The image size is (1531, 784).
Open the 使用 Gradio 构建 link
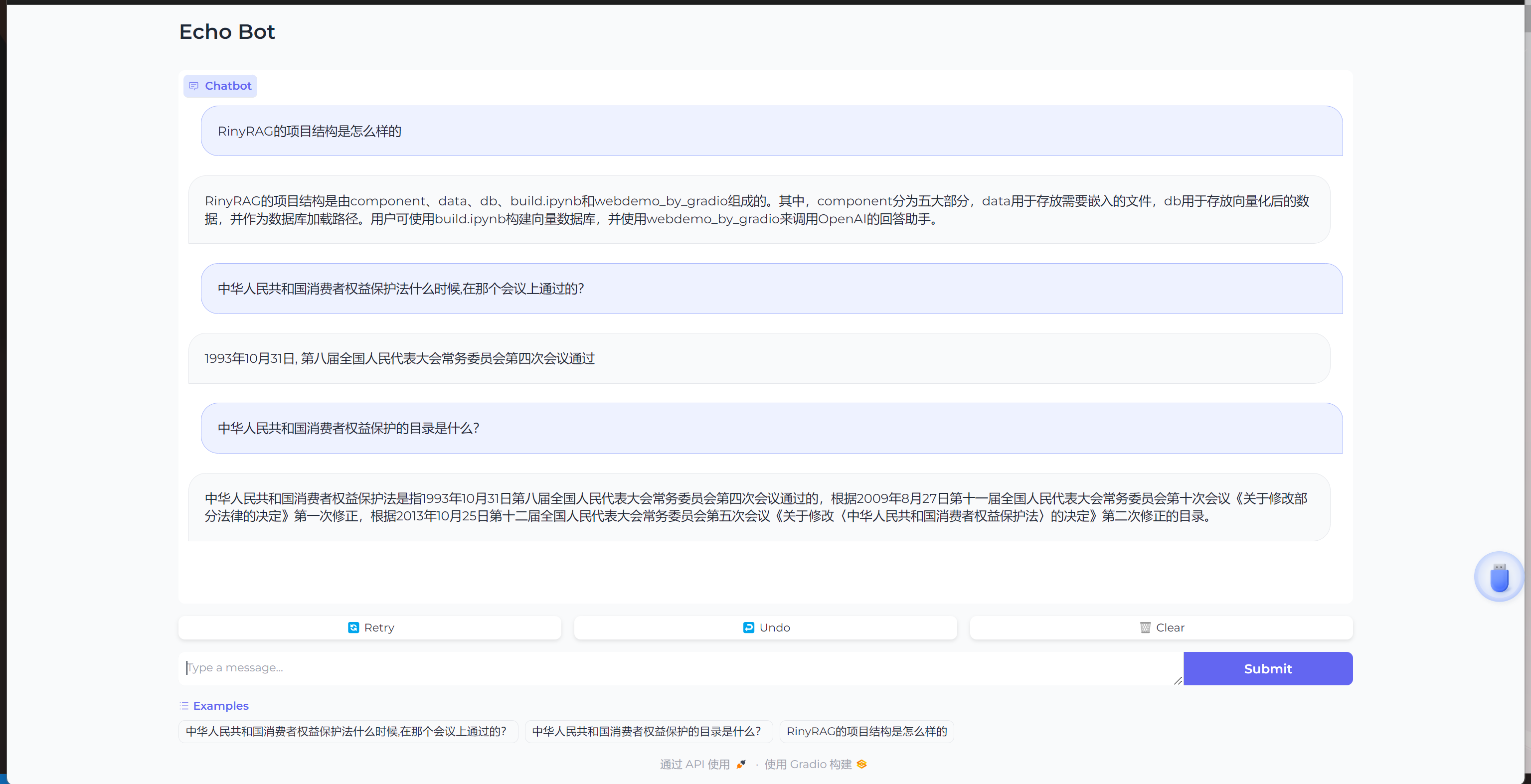(807, 765)
